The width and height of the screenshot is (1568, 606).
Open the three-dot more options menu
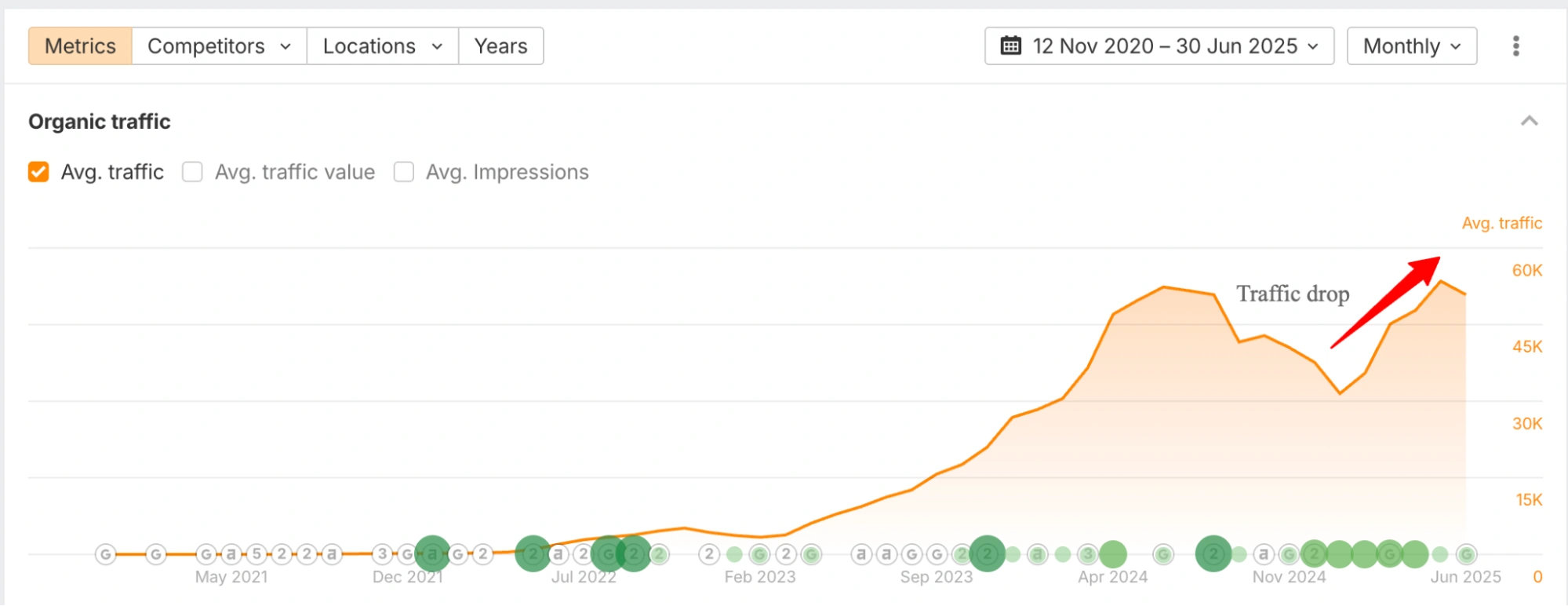[x=1515, y=46]
